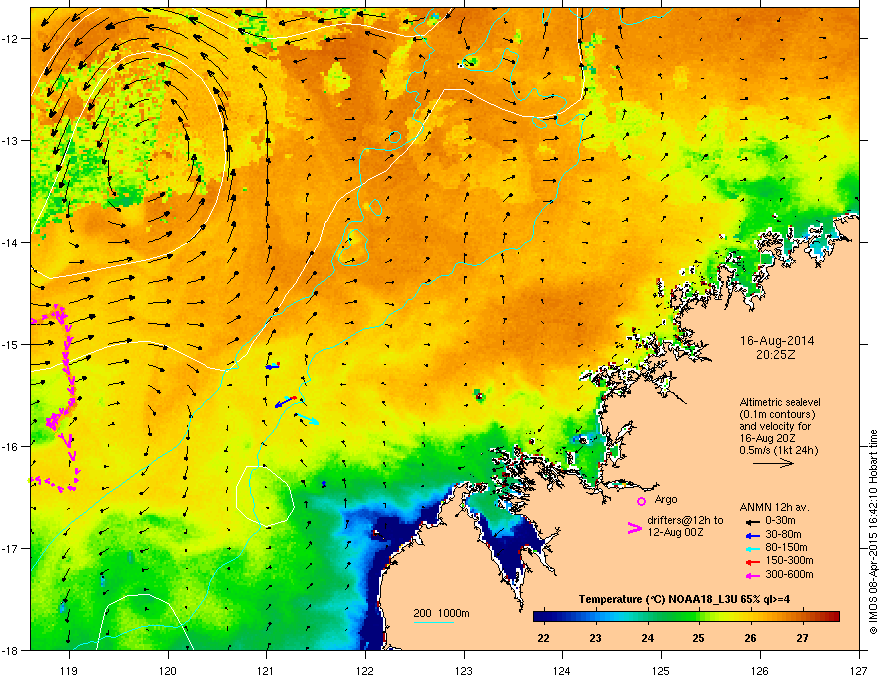Click the date text "16-Aug-2014"

(x=777, y=341)
